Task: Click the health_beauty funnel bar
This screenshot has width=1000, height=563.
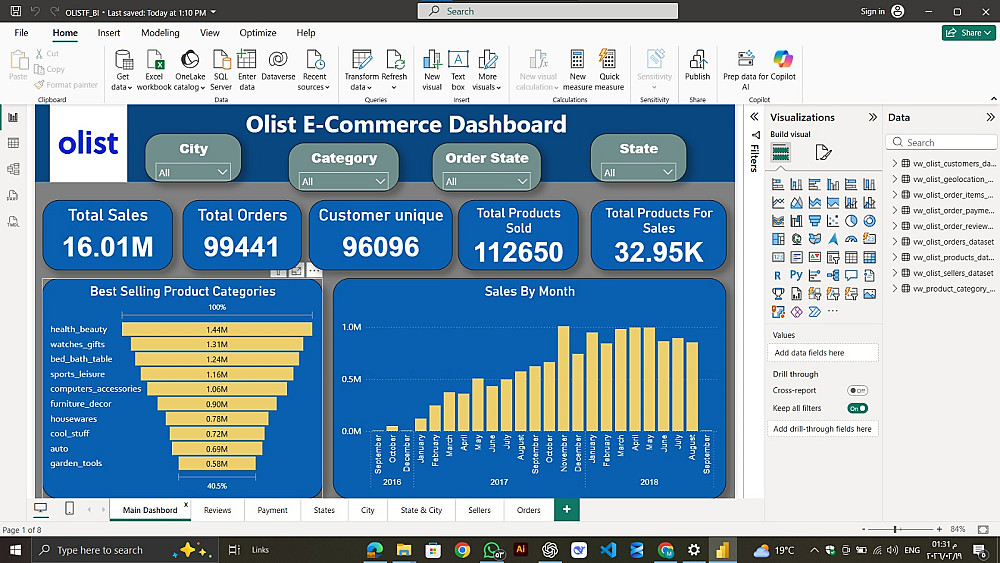Action: (217, 329)
